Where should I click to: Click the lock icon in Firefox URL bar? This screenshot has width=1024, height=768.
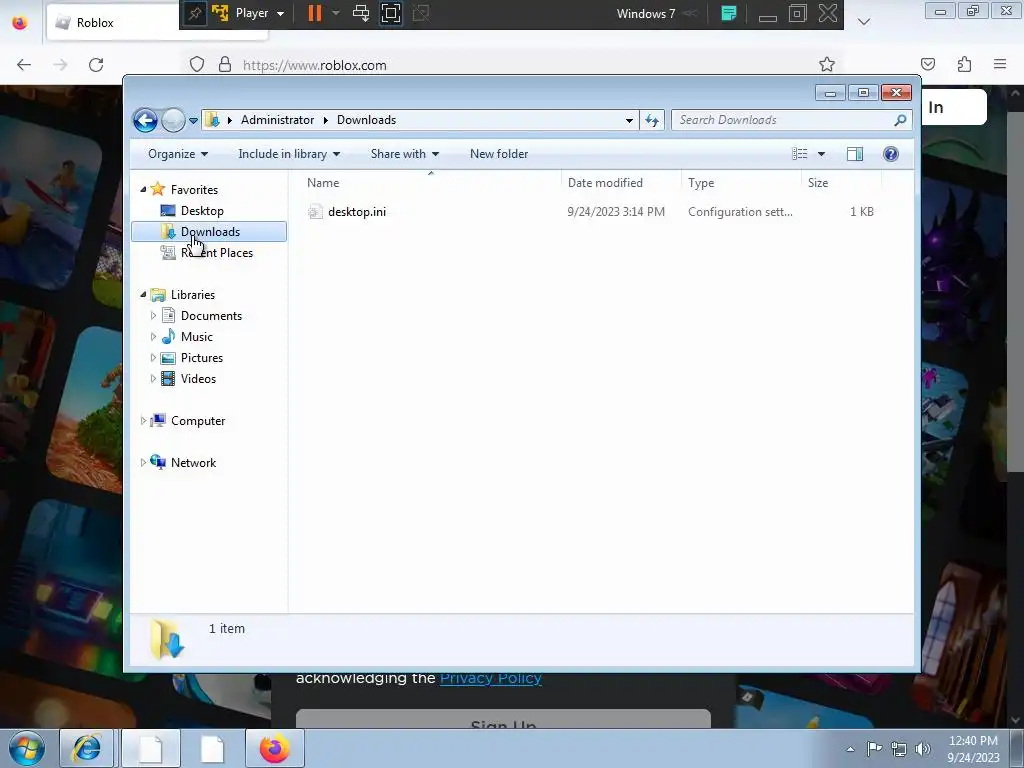tap(225, 65)
